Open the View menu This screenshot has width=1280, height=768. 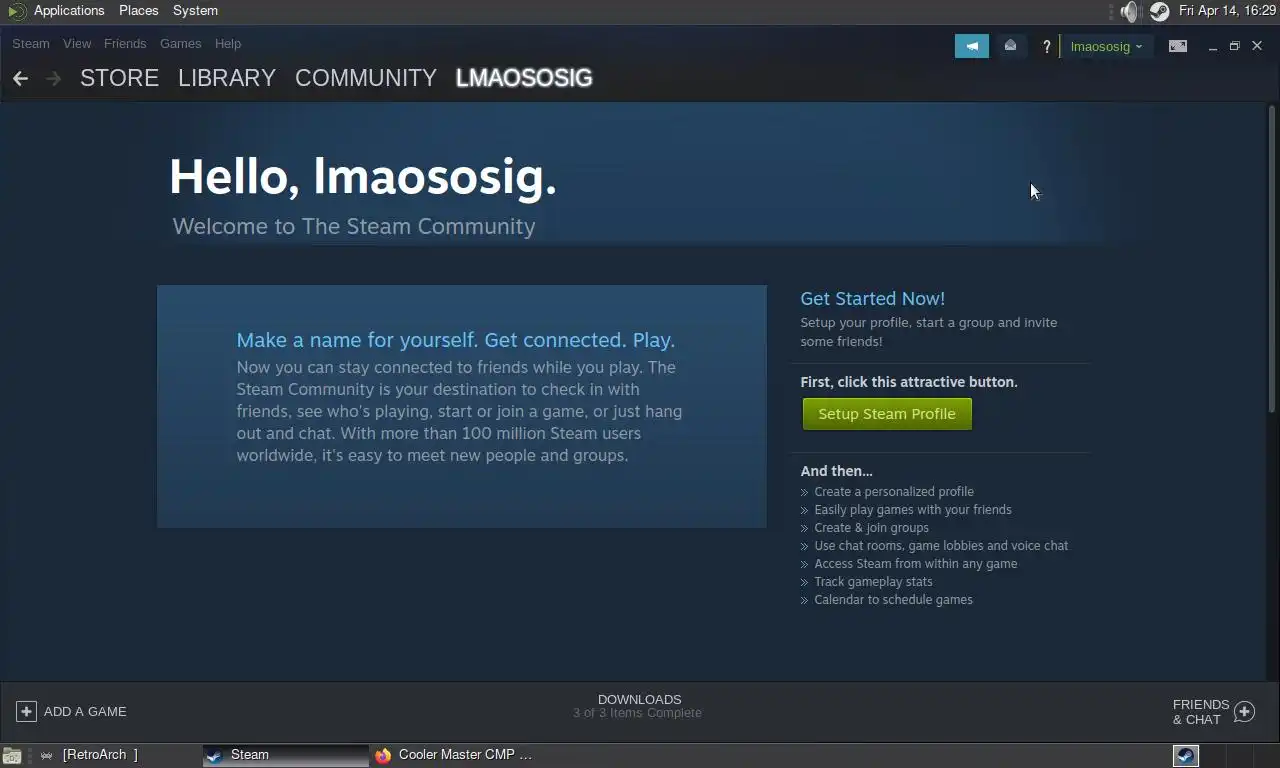pos(77,43)
